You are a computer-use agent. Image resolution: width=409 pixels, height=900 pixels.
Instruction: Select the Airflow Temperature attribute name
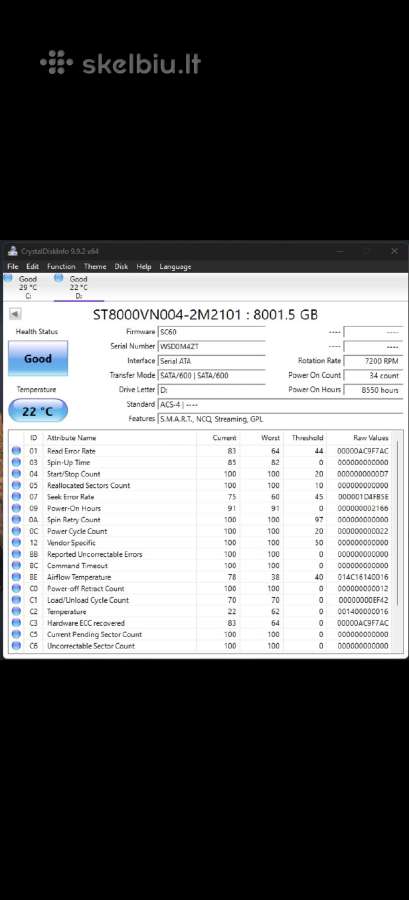pos(79,577)
